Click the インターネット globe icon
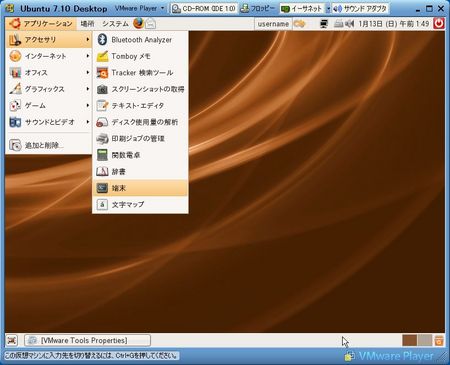The height and width of the screenshot is (365, 450). click(x=15, y=56)
